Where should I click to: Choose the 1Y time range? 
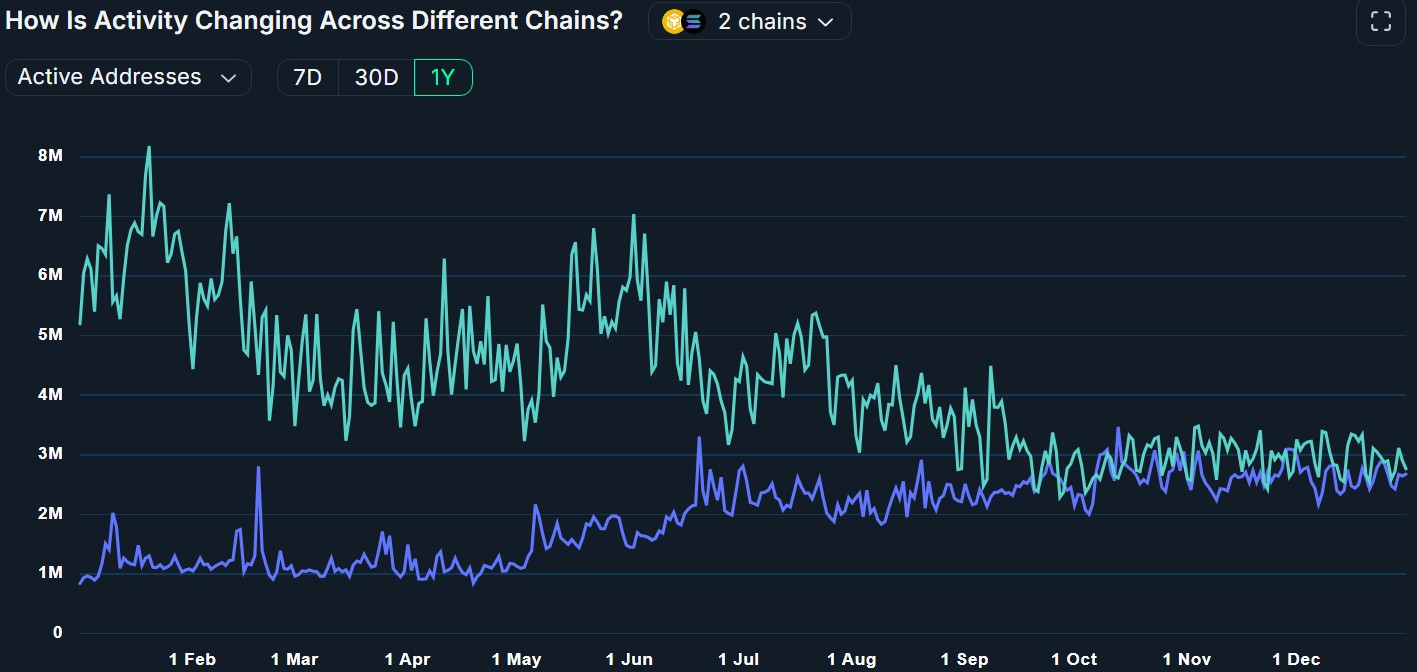point(442,78)
